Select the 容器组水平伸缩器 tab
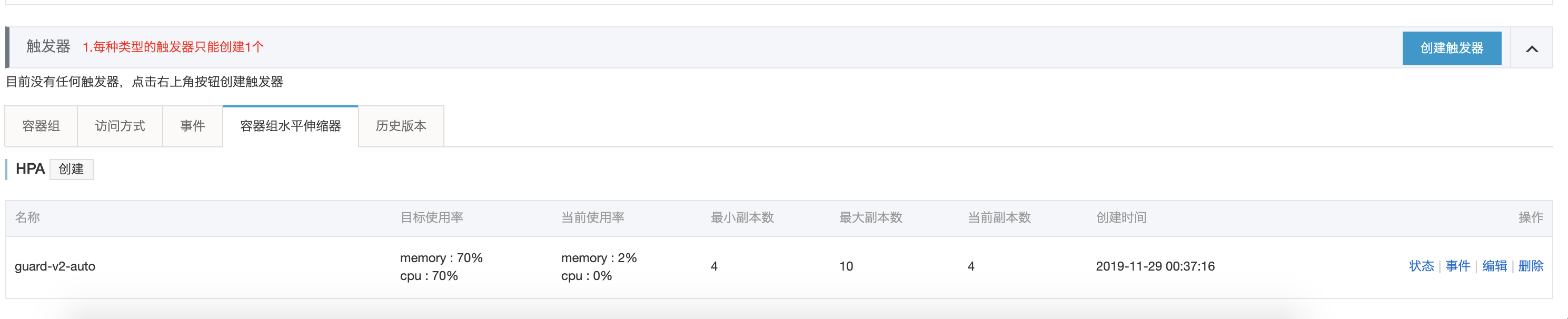This screenshot has height=319, width=1568. click(x=290, y=126)
